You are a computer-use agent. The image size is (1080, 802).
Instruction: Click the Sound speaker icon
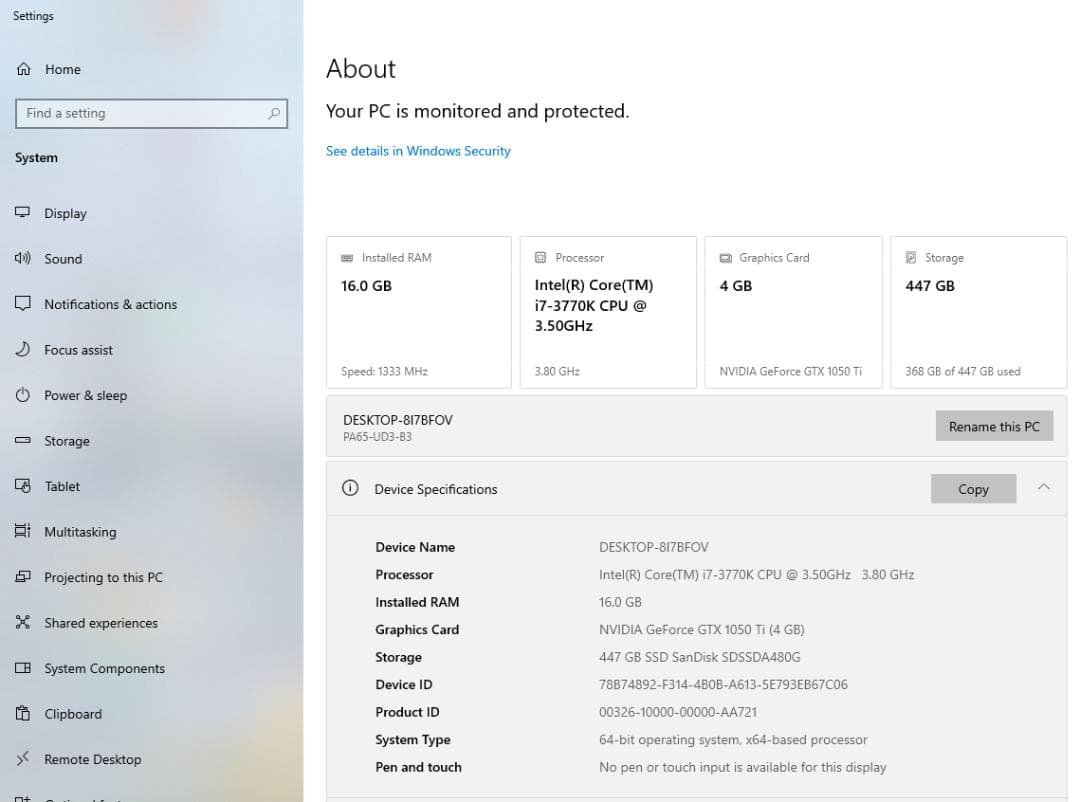23,259
